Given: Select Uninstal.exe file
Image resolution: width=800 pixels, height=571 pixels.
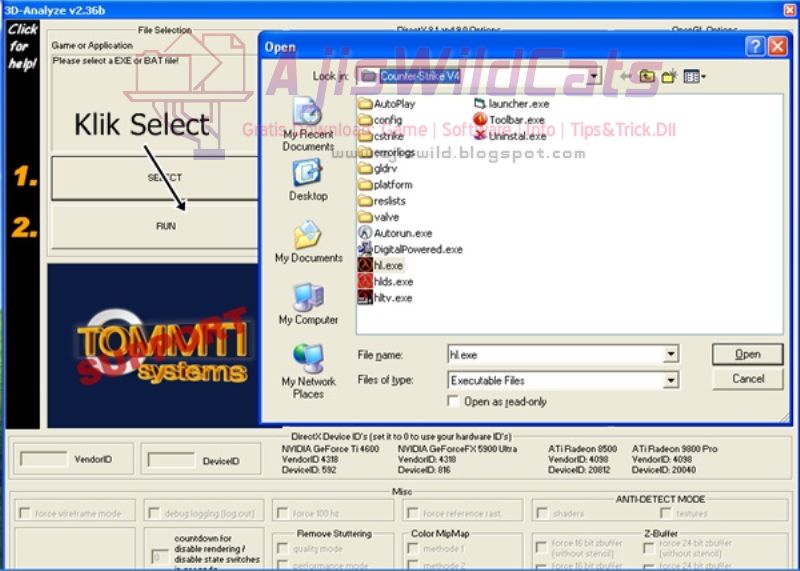Looking at the screenshot, I should [x=510, y=136].
